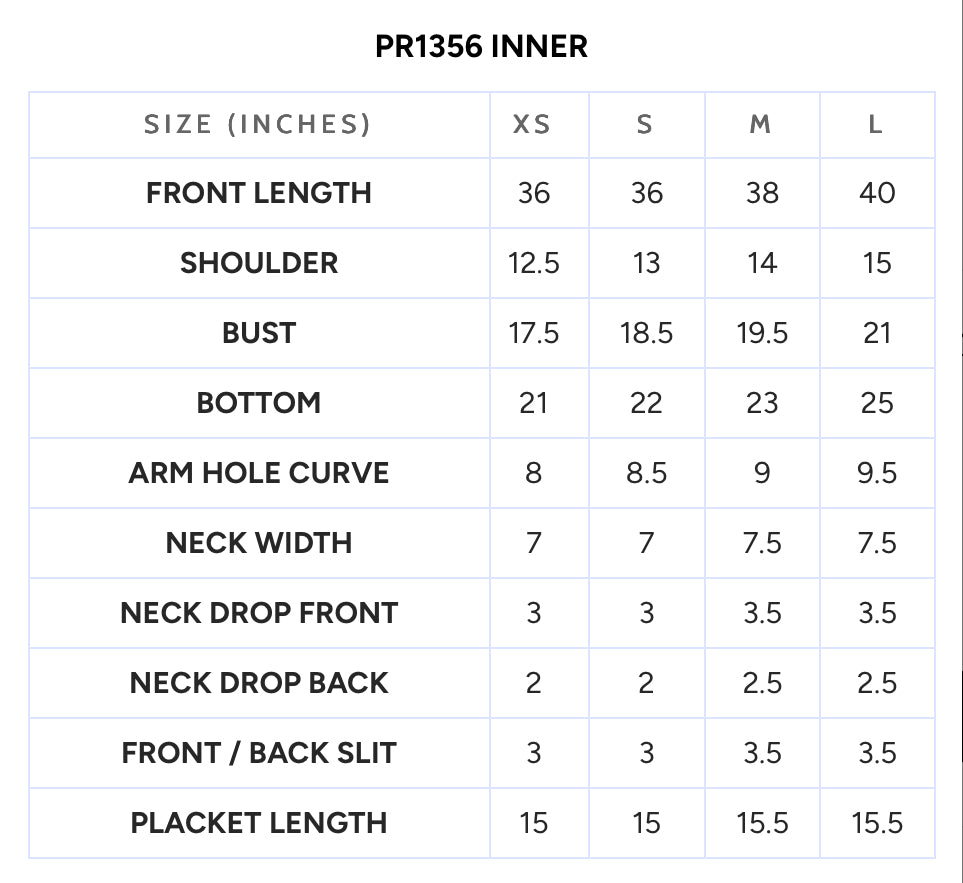
Task: Select arm hole curve 8.5 for S
Action: point(647,473)
